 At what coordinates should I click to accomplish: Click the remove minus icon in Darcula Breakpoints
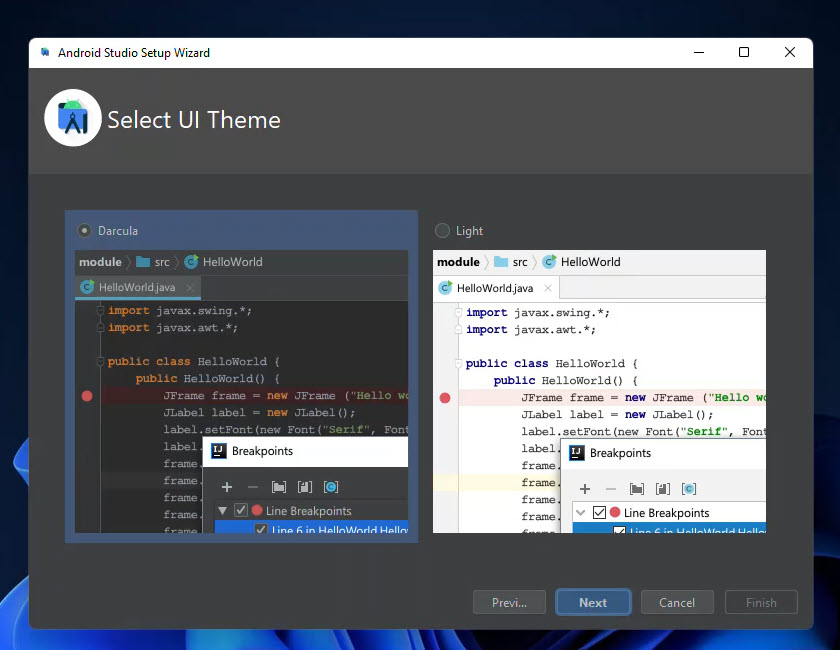point(253,487)
